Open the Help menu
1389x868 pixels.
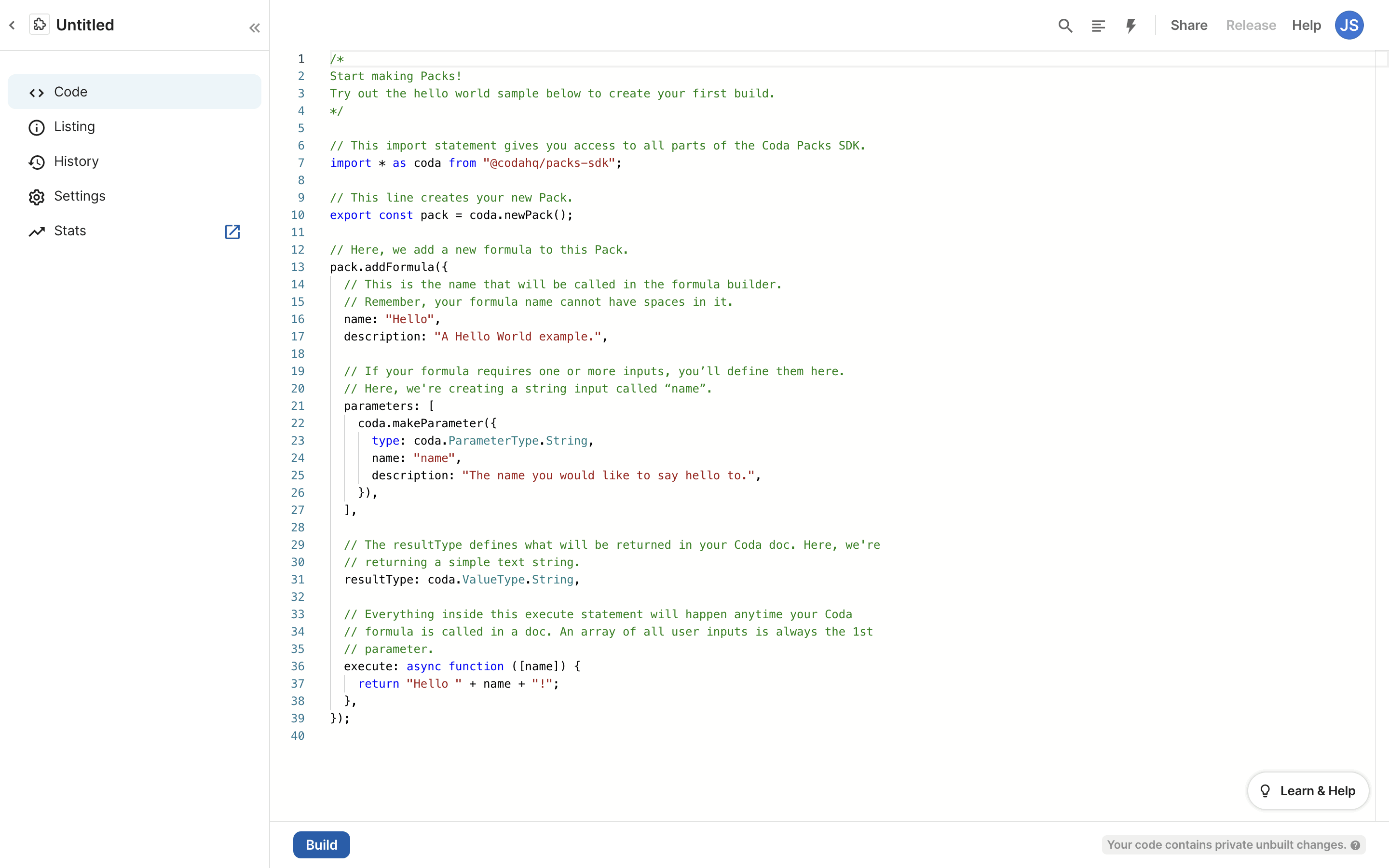(1307, 25)
